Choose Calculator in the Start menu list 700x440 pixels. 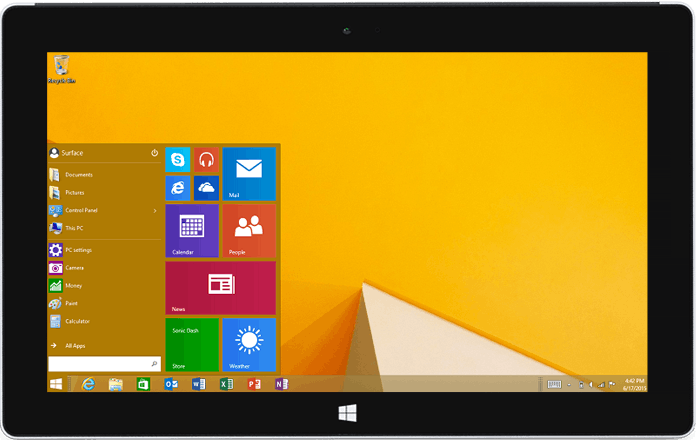tap(77, 321)
